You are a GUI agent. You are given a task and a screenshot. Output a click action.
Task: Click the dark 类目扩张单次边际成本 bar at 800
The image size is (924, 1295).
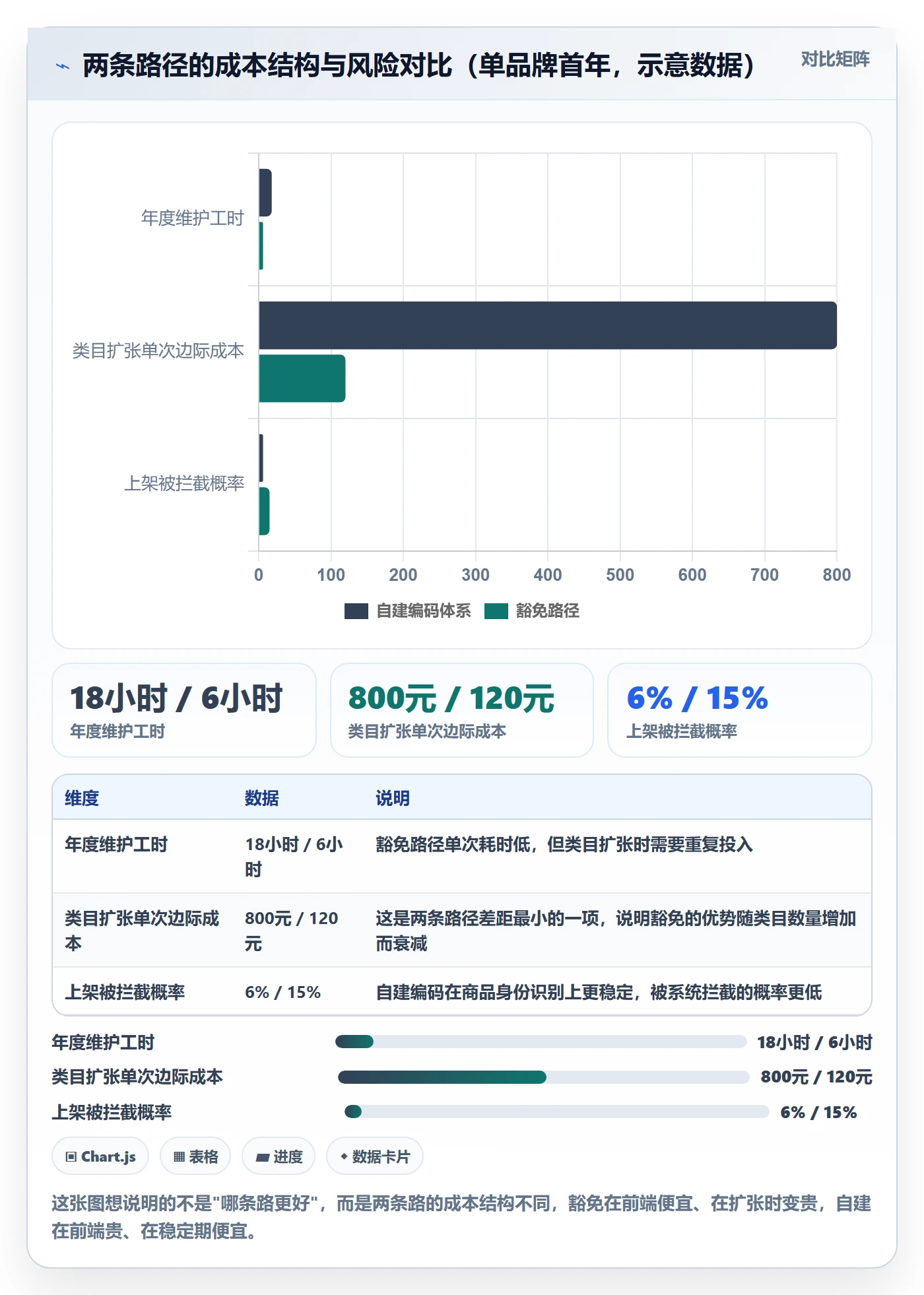(548, 325)
